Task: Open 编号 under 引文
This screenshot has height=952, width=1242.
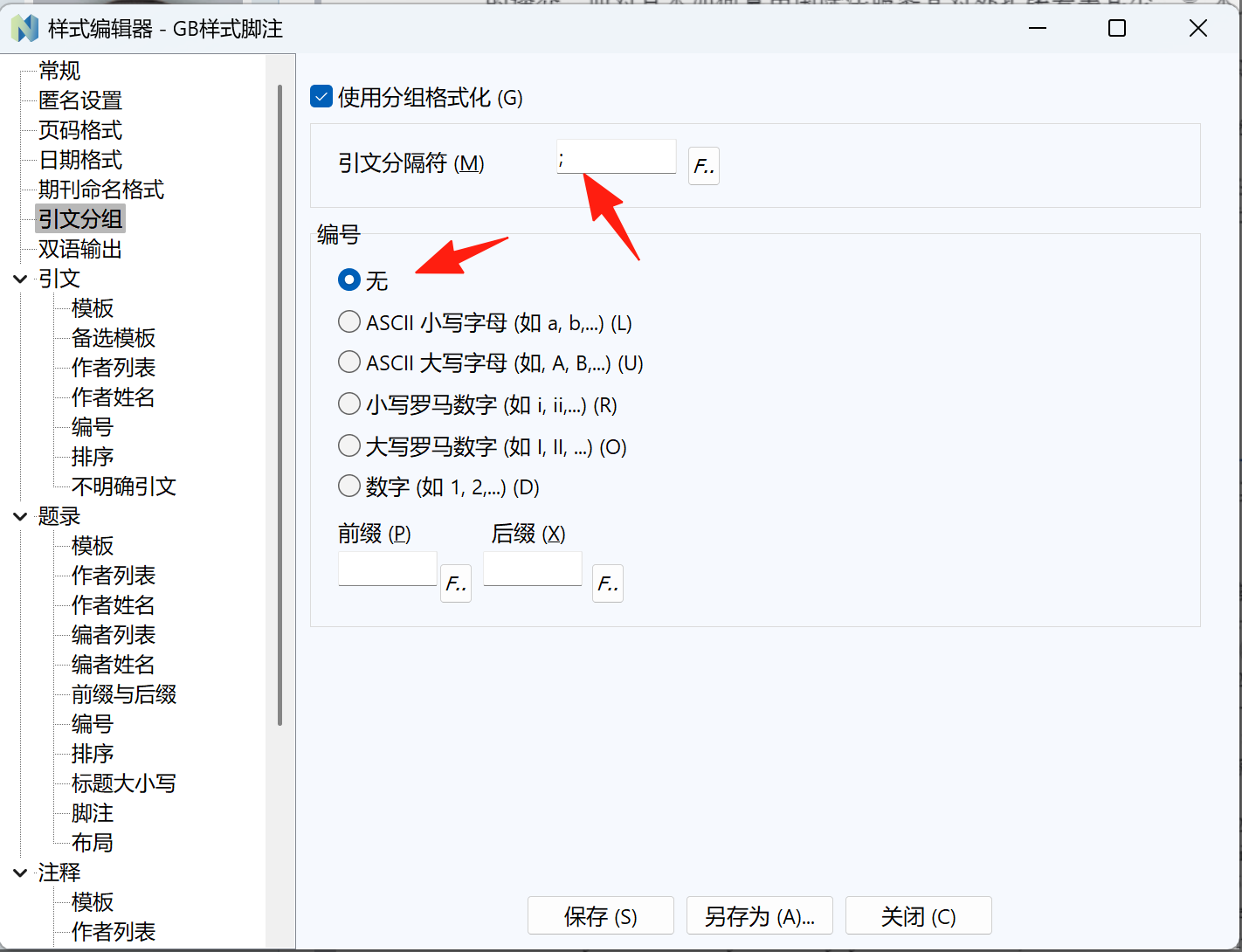Action: (93, 427)
